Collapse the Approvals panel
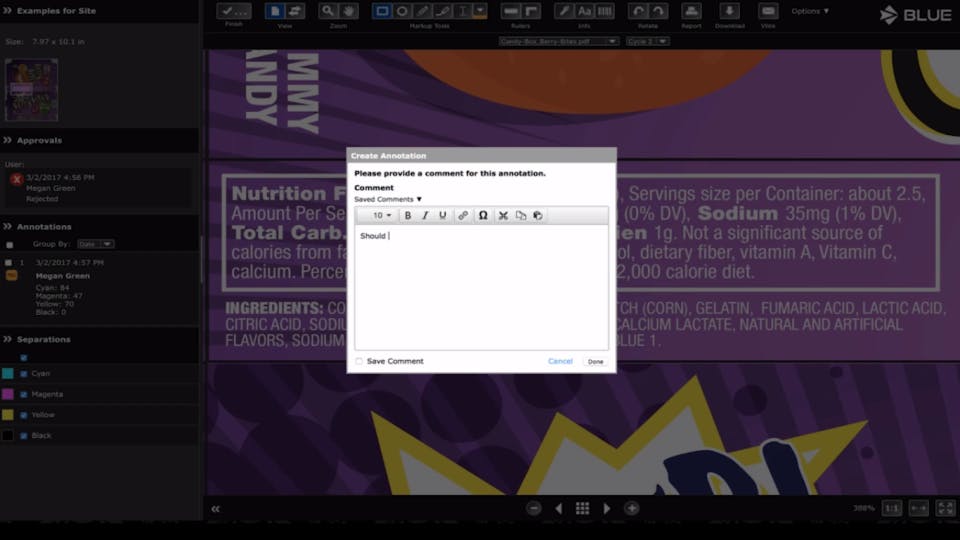The image size is (960, 540). click(x=7, y=140)
